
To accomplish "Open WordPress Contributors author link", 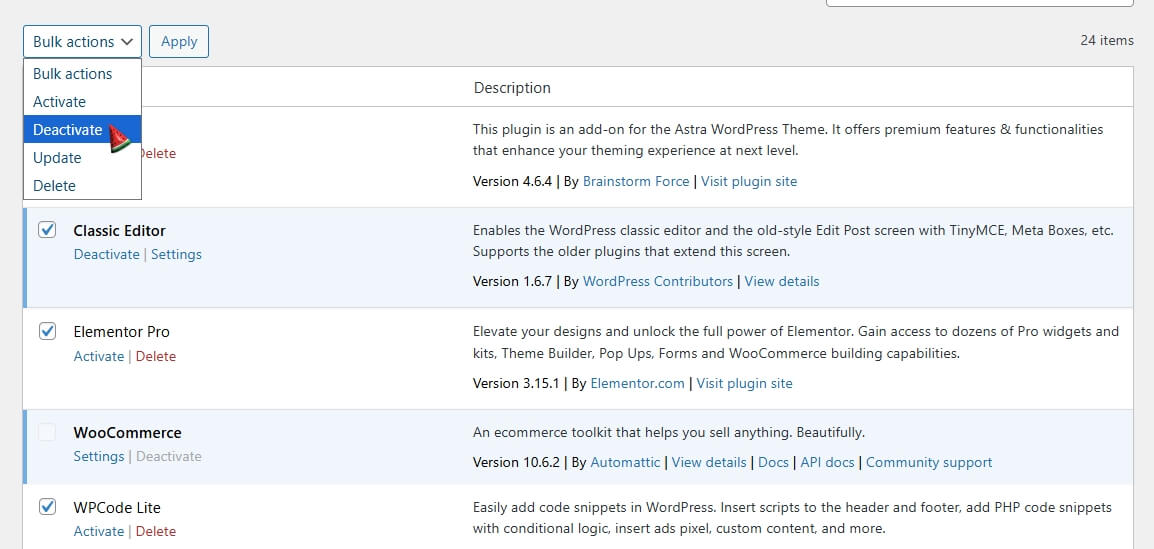I will tap(658, 281).
